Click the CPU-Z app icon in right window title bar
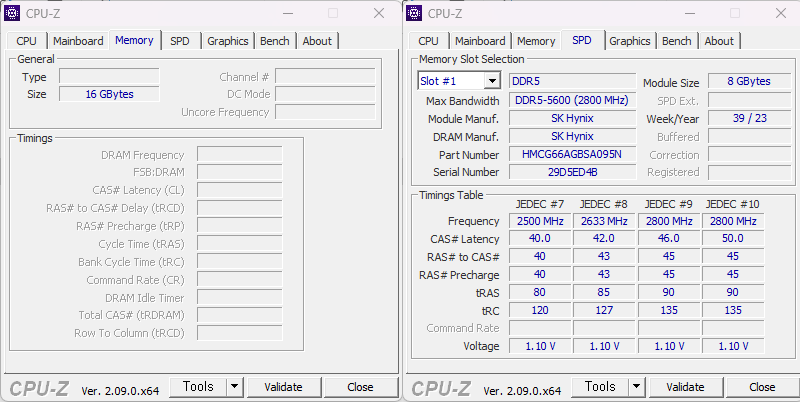The width and height of the screenshot is (800, 402). [x=415, y=13]
